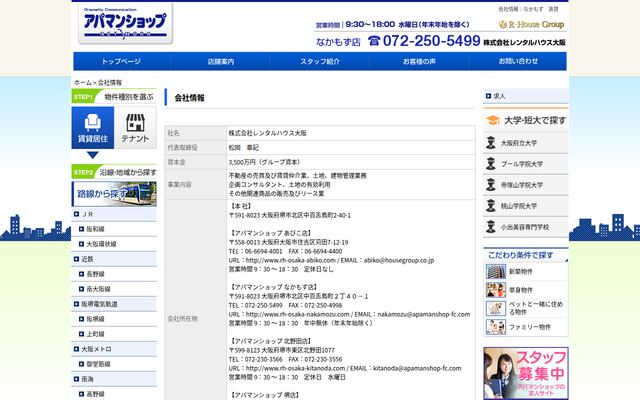Open the 求人 link in right sidebar

[x=499, y=96]
